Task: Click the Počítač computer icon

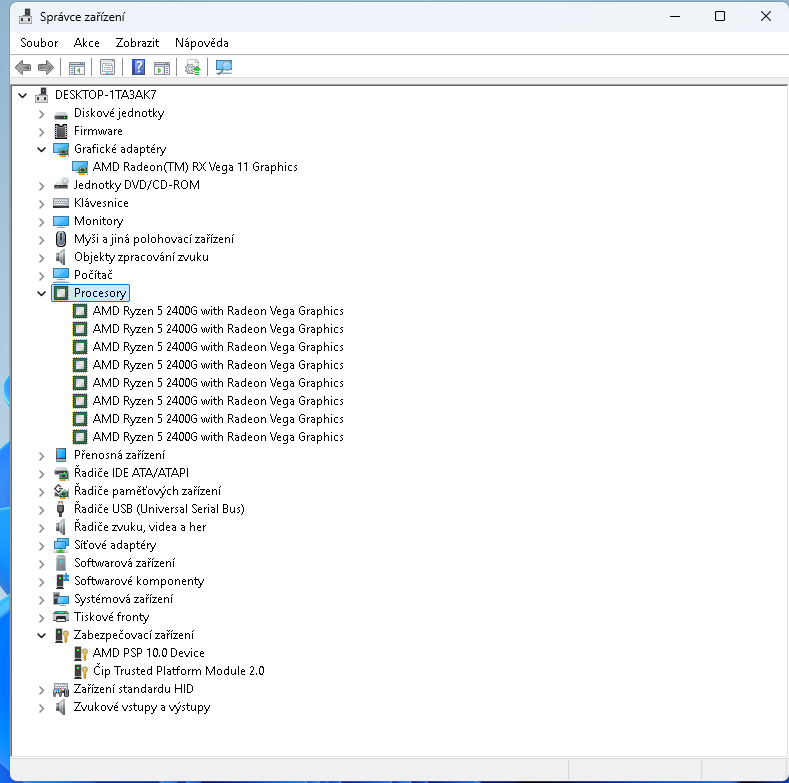Action: (x=61, y=275)
